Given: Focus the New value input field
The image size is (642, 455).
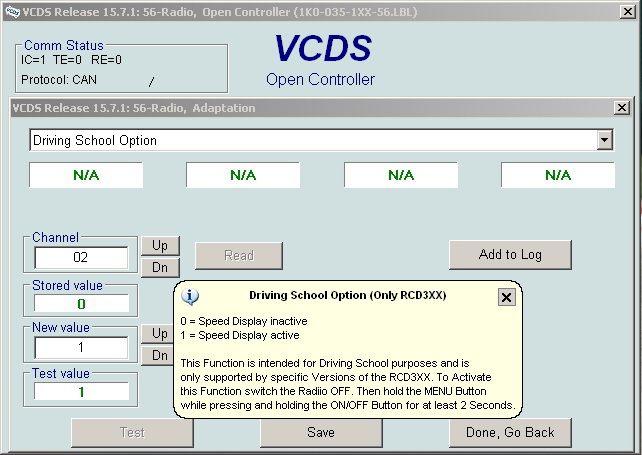Looking at the screenshot, I should point(81,347).
